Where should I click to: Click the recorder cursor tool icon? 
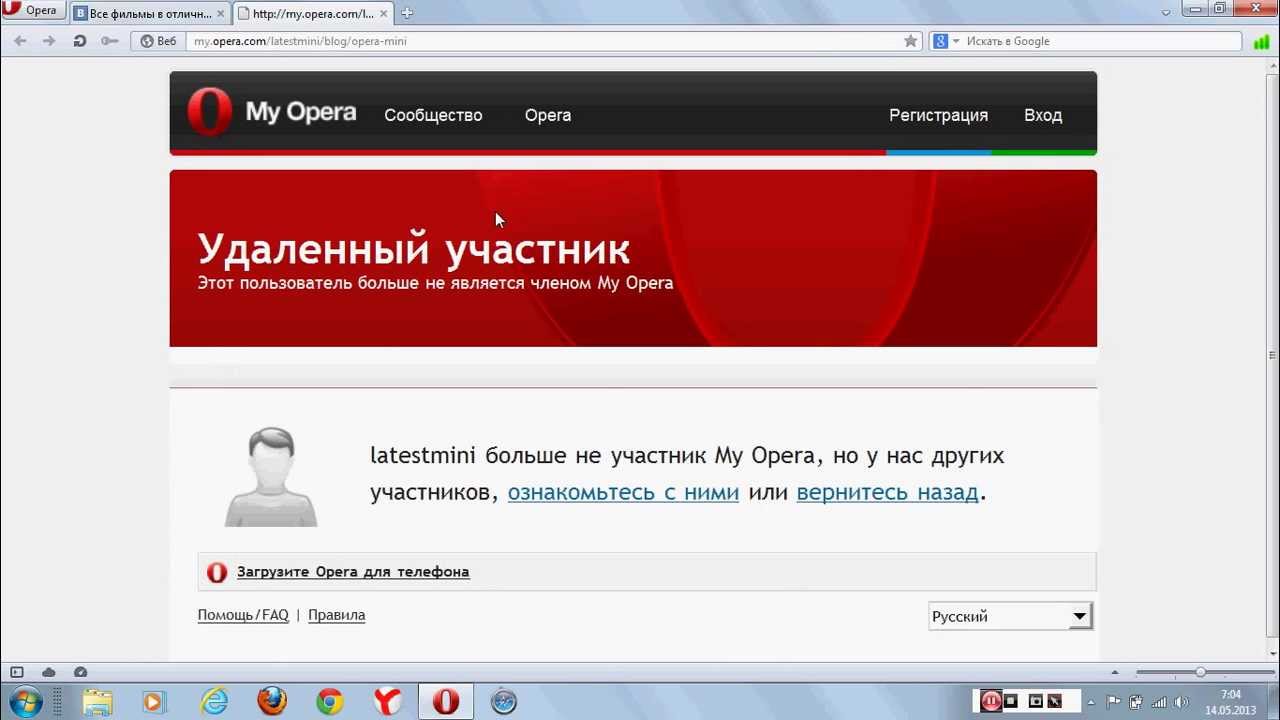[1054, 701]
